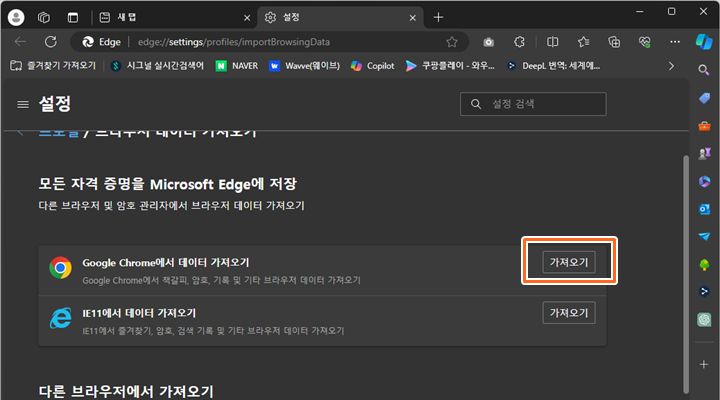Open sidebar ChatGPT icon
The image size is (720, 400).
[x=704, y=320]
